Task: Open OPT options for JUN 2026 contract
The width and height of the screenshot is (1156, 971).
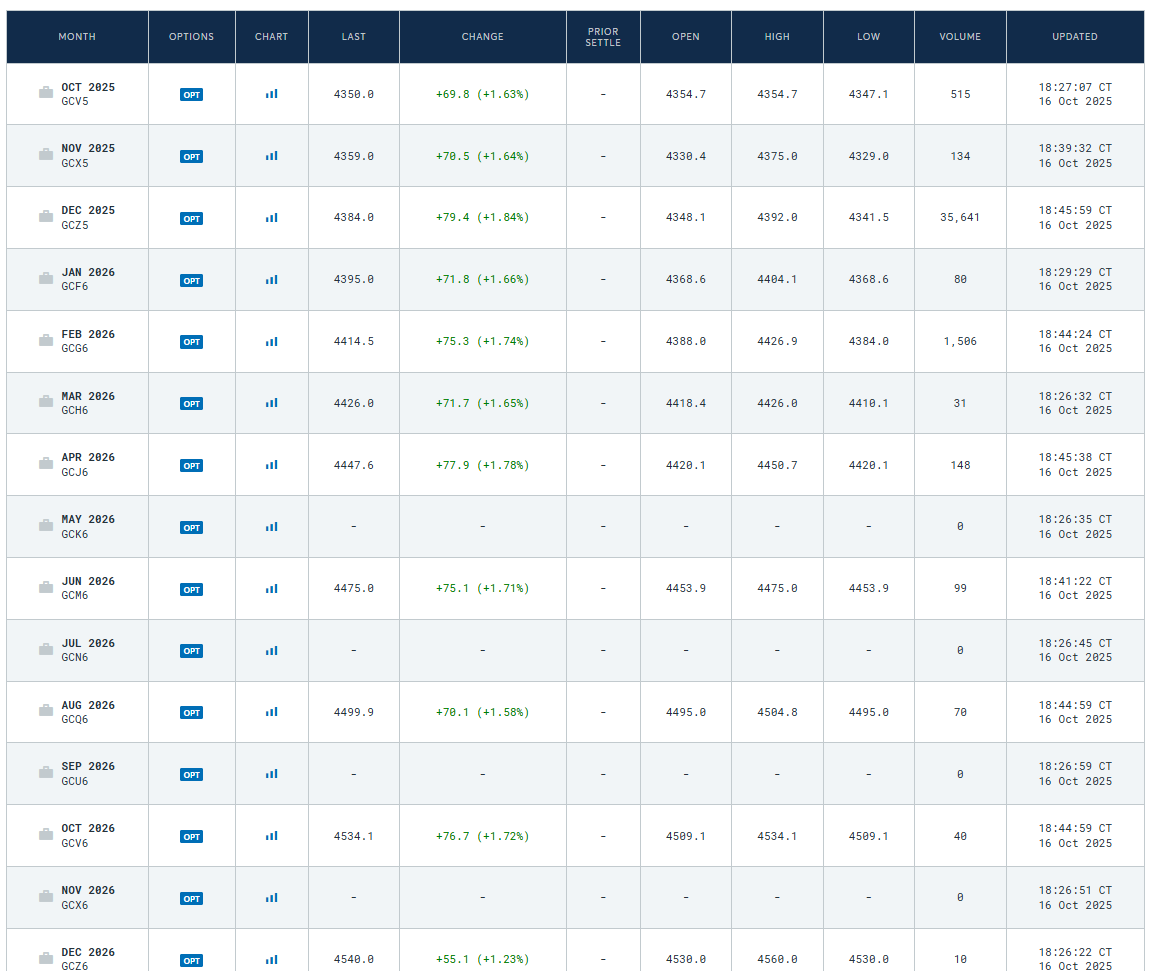Action: 192,590
